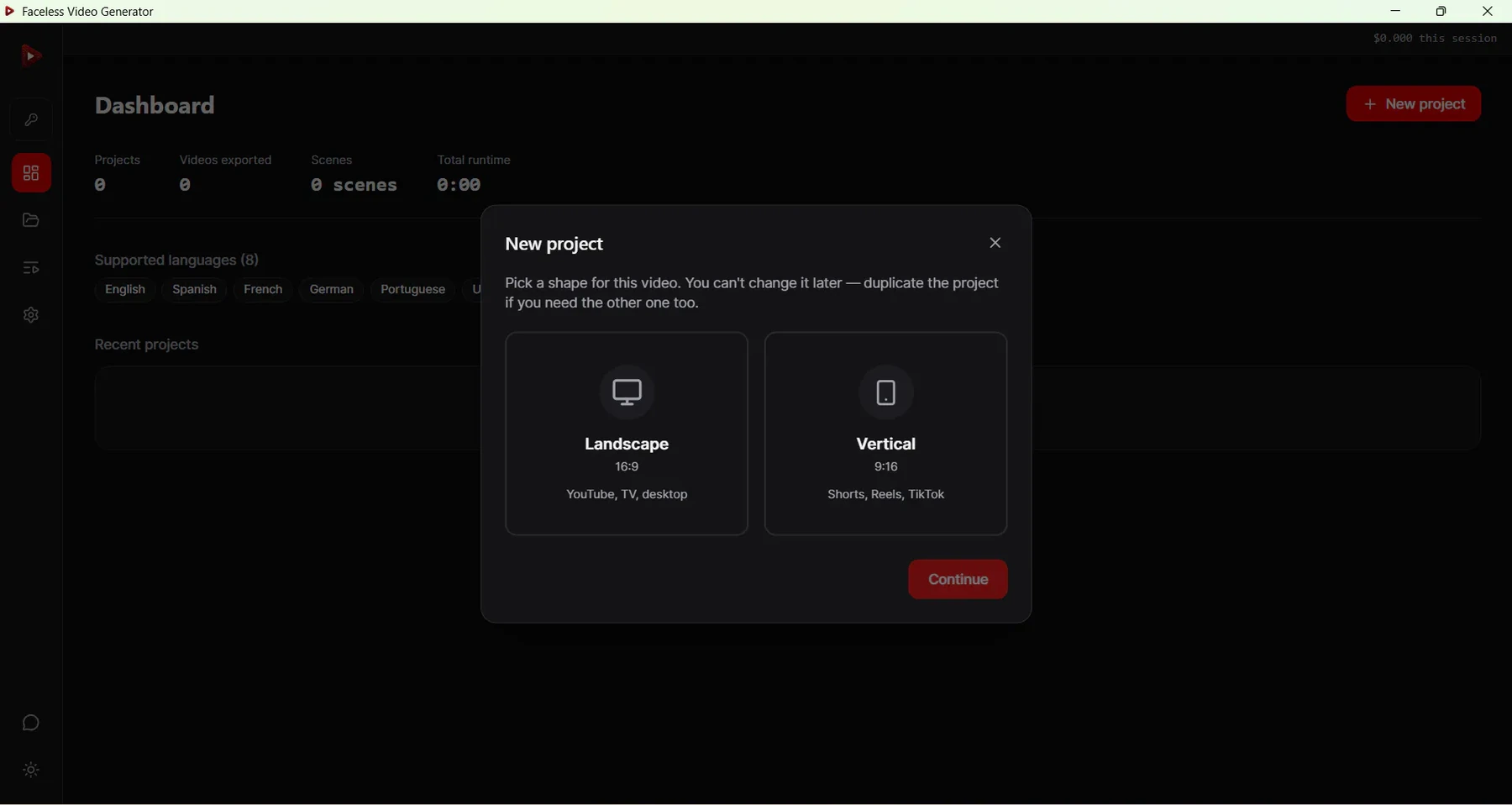The width and height of the screenshot is (1512, 805).
Task: Click the landscape monitor icon
Action: tap(627, 392)
